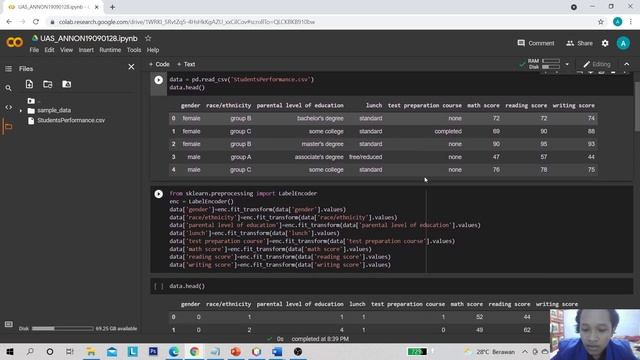Select StudentsPerformance.csv file
Image resolution: width=640 pixels, height=360 pixels.
pos(71,120)
